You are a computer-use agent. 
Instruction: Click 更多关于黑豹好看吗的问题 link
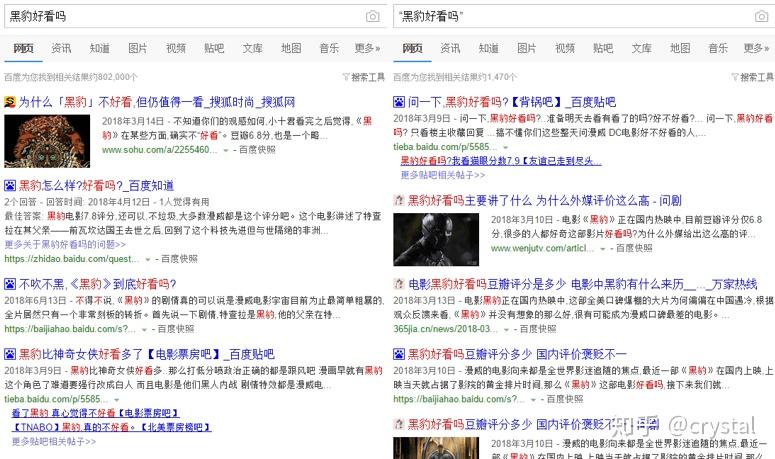(65, 245)
